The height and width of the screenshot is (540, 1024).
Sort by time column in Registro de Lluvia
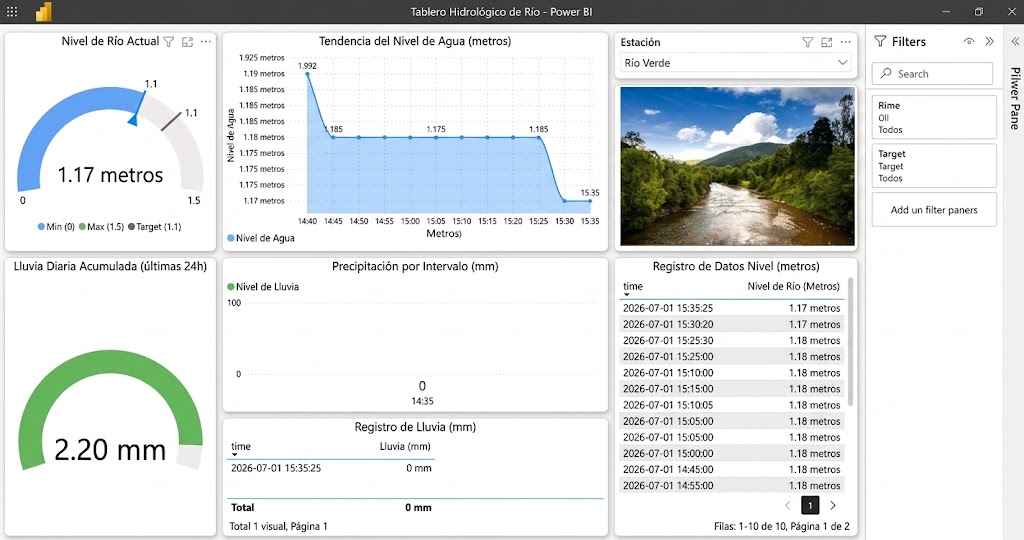[x=241, y=447]
